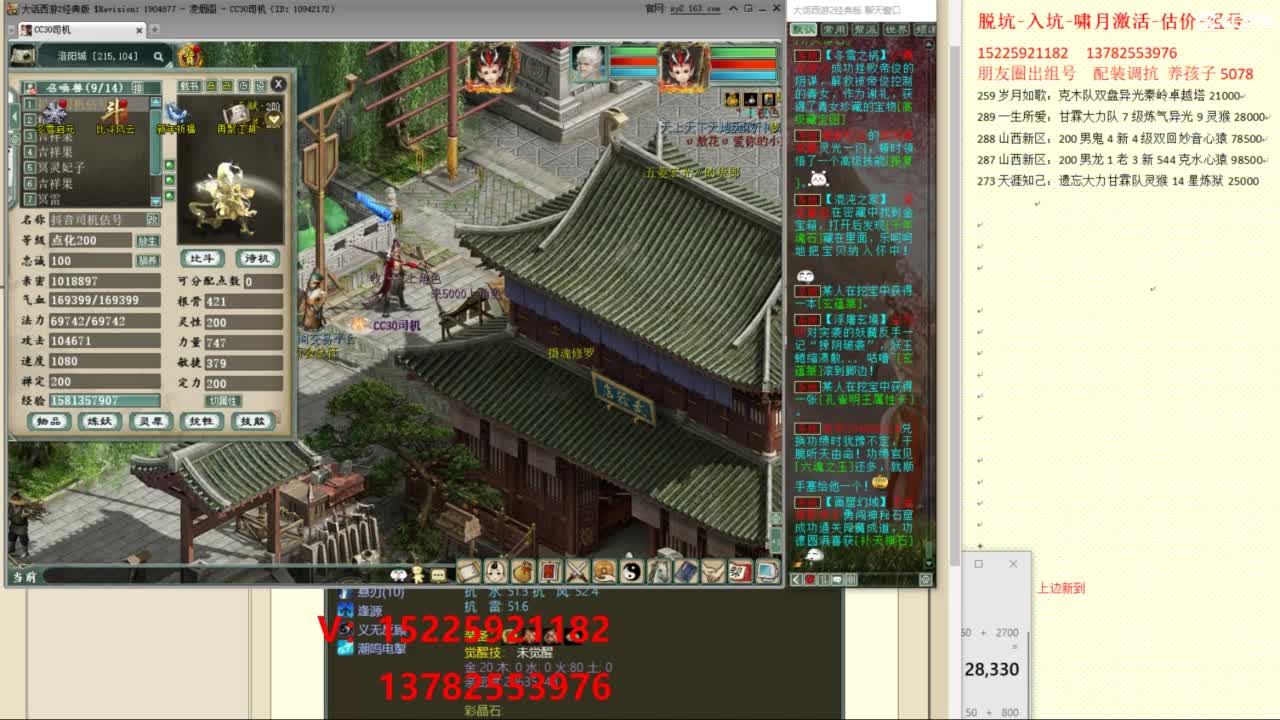Switch to the 帮派 chat tab
Image resolution: width=1280 pixels, height=720 pixels.
click(866, 30)
